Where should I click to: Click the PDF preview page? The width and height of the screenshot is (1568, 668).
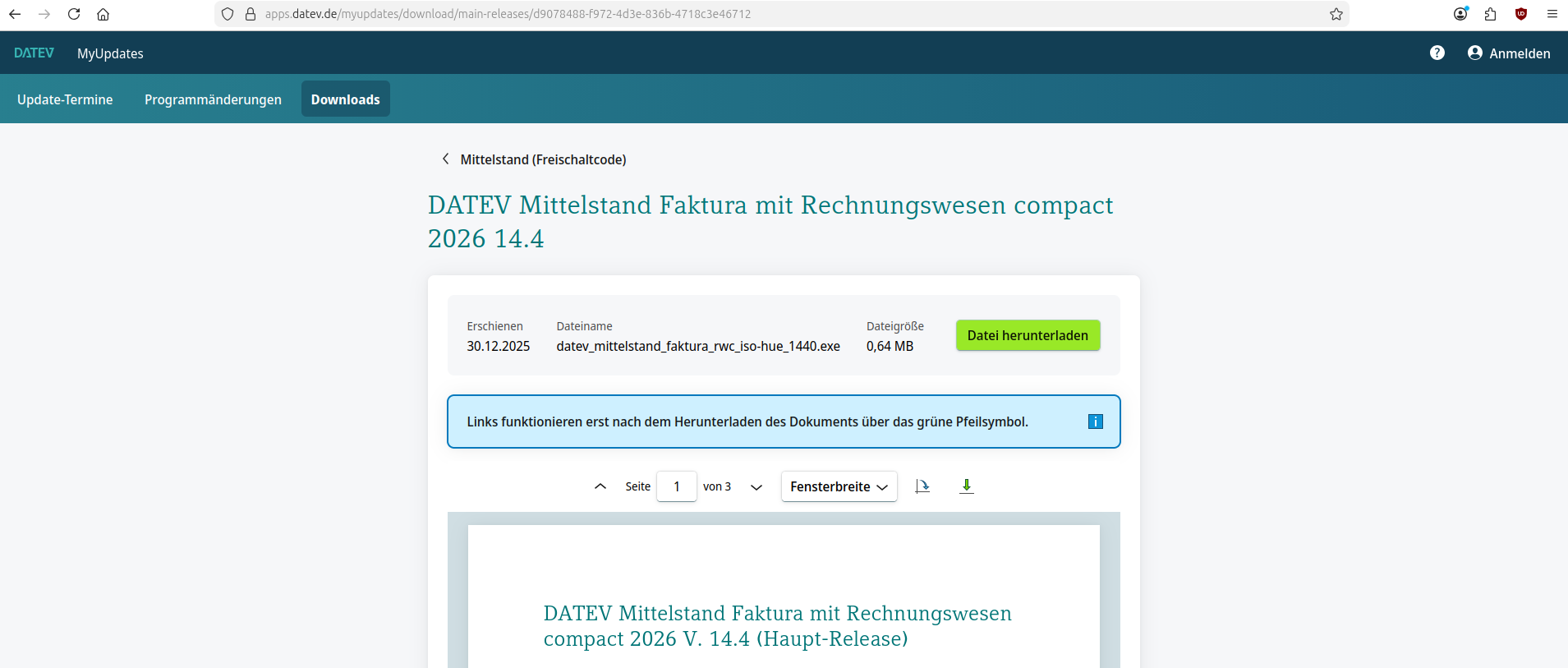pyautogui.click(x=784, y=597)
